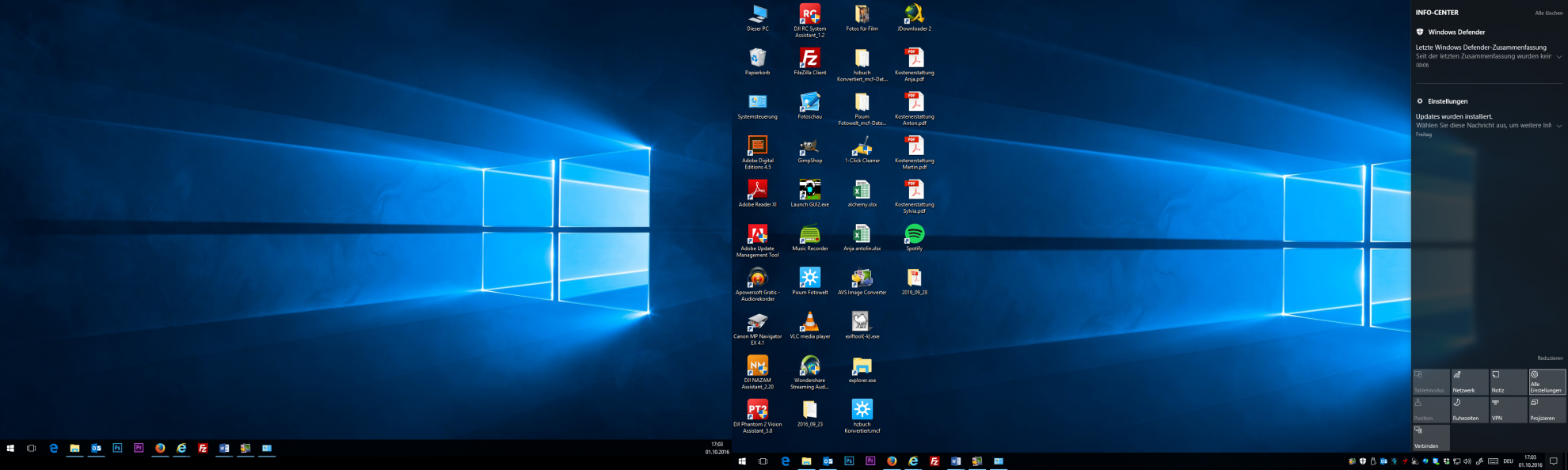Viewport: 1568px width, 470px height.
Task: Toggle the VPN quick action tile
Action: click(1508, 409)
